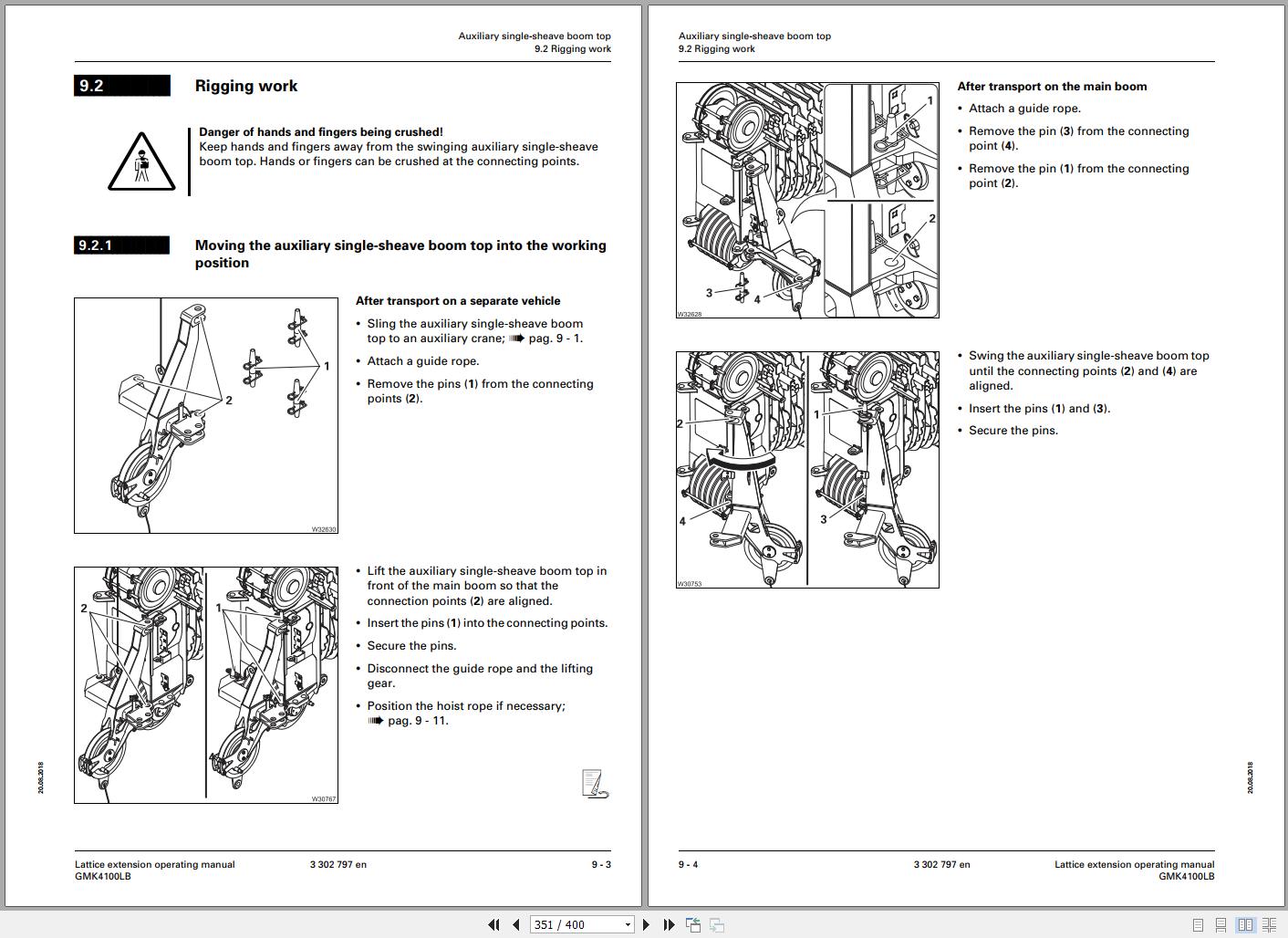
Task: Advance to the next page
Action: 647,924
